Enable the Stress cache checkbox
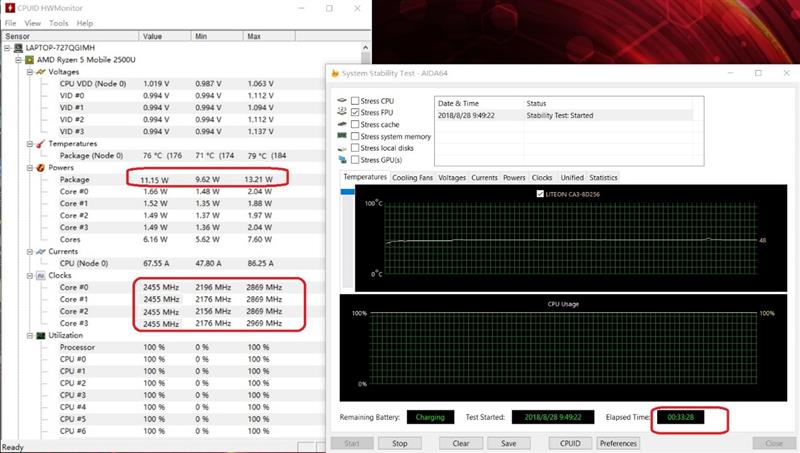 point(355,124)
